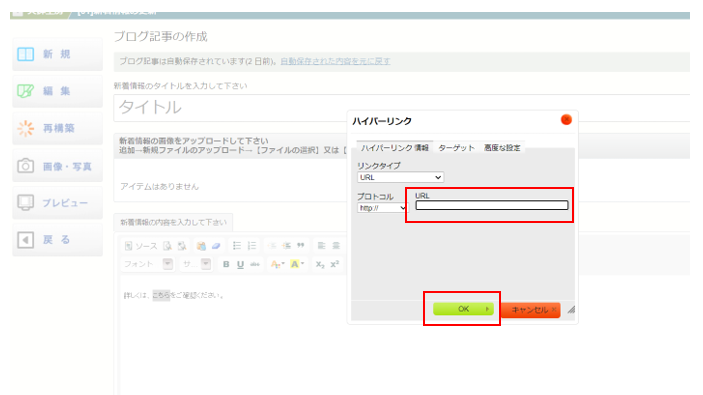Click the URL input field in dialog
This screenshot has height=395, width=703.
pos(492,205)
